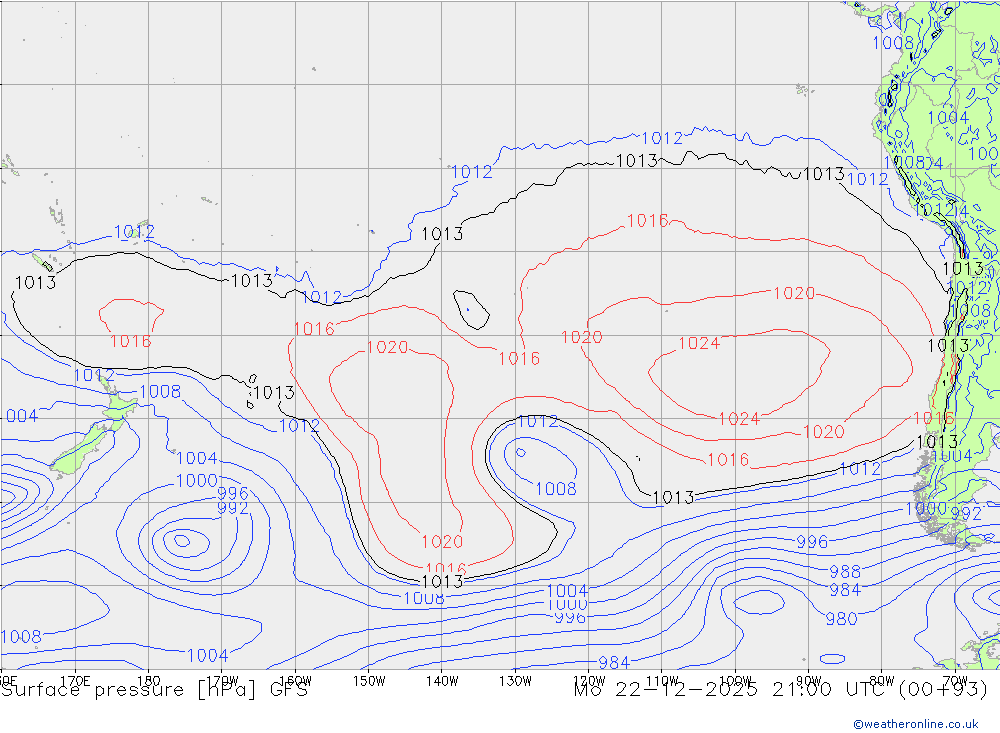Click the 1024 label on the inner contour's lower edge

coord(739,419)
